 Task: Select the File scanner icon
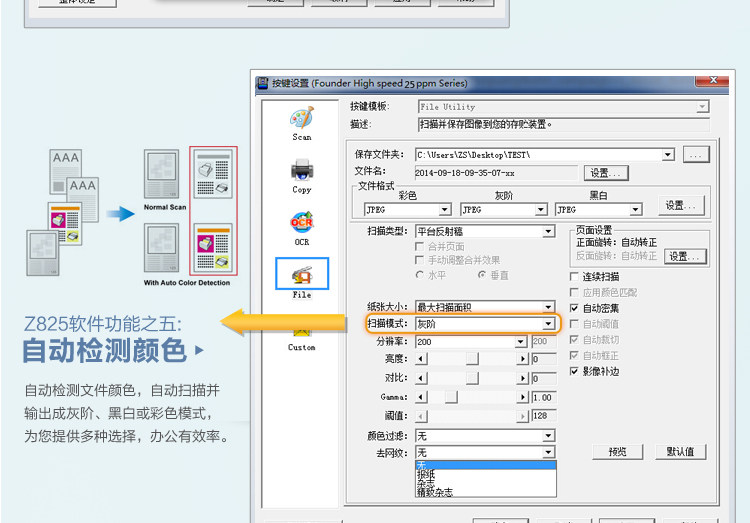pos(302,274)
